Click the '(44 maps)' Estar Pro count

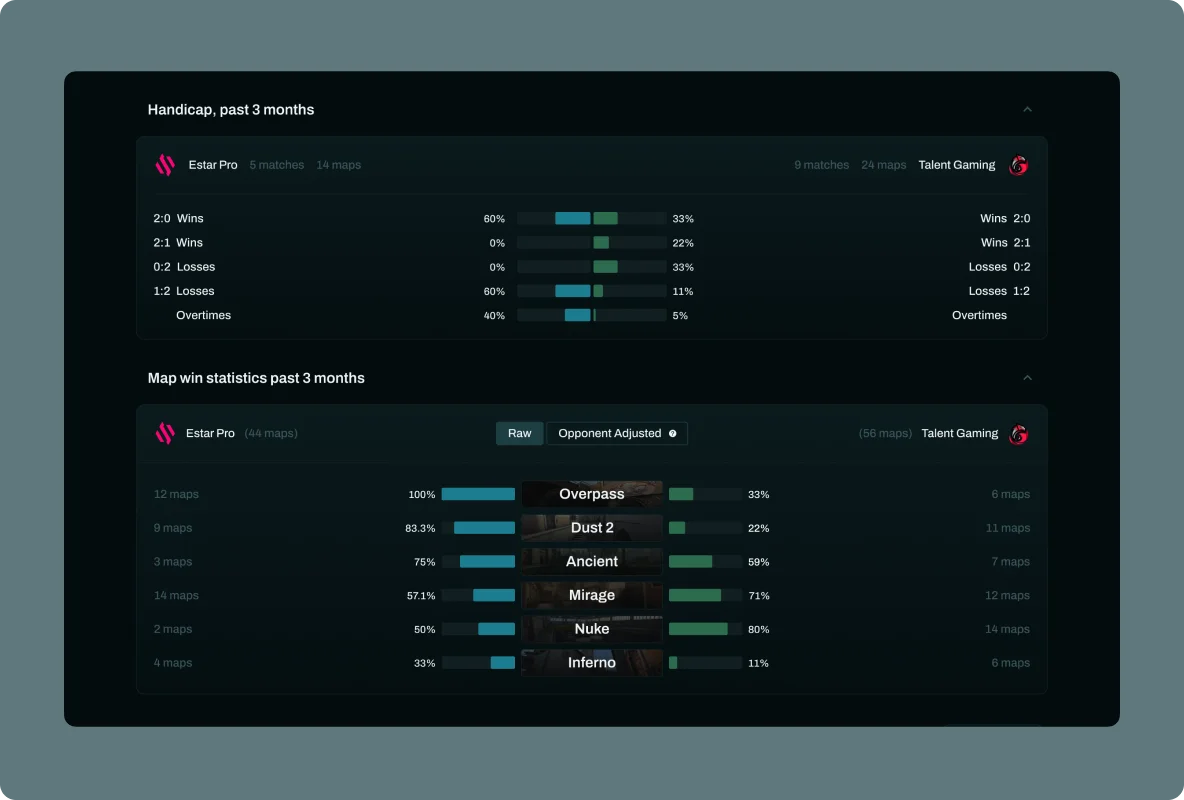click(x=271, y=433)
